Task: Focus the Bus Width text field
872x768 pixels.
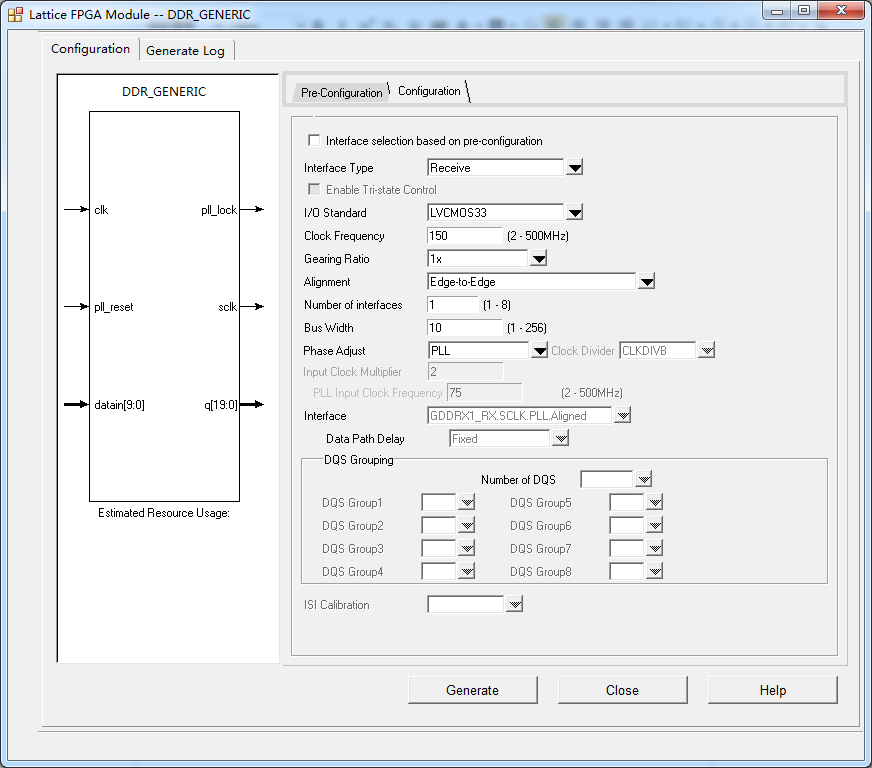Action: (464, 328)
